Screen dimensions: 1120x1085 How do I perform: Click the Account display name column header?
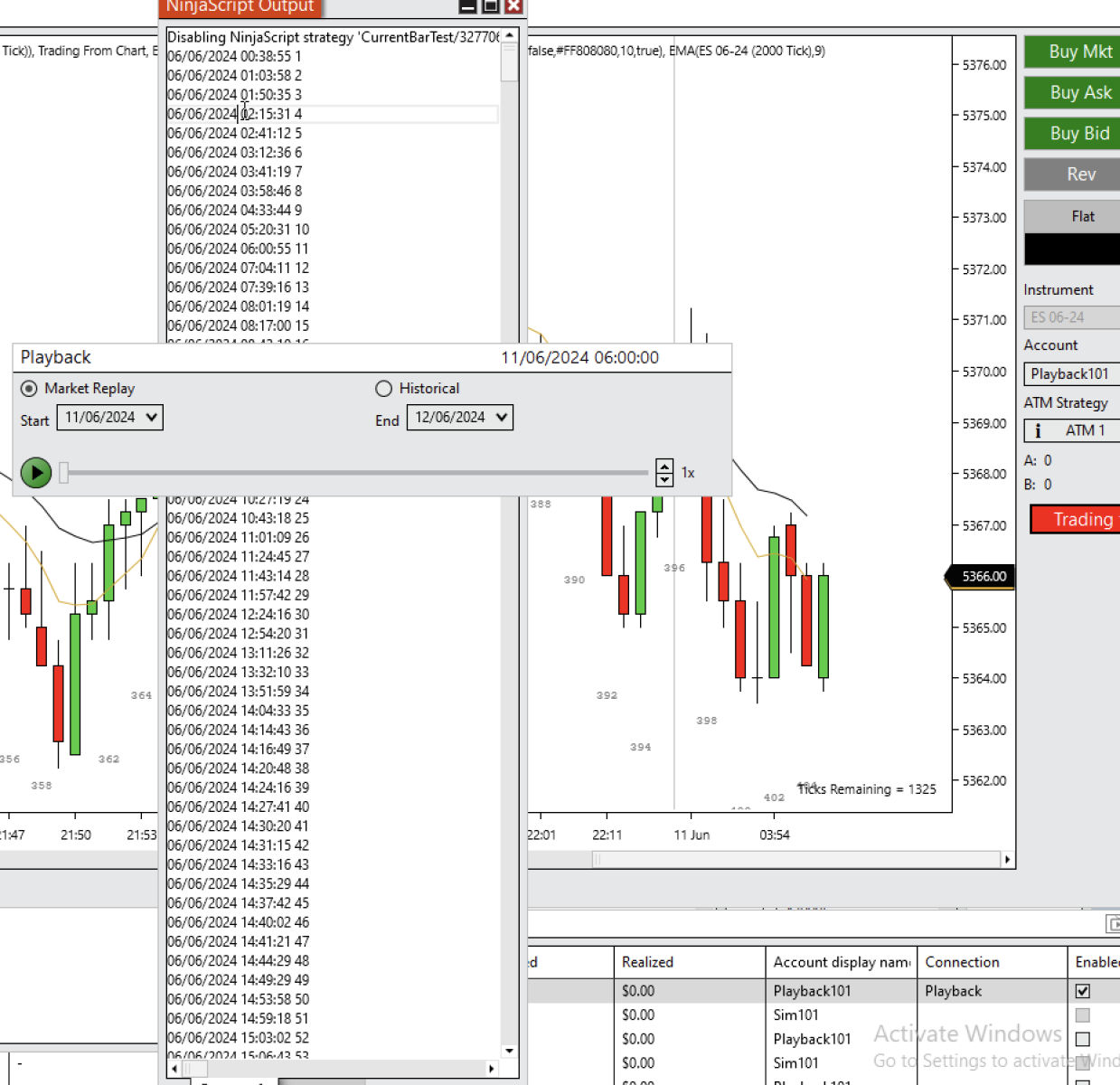coord(842,962)
